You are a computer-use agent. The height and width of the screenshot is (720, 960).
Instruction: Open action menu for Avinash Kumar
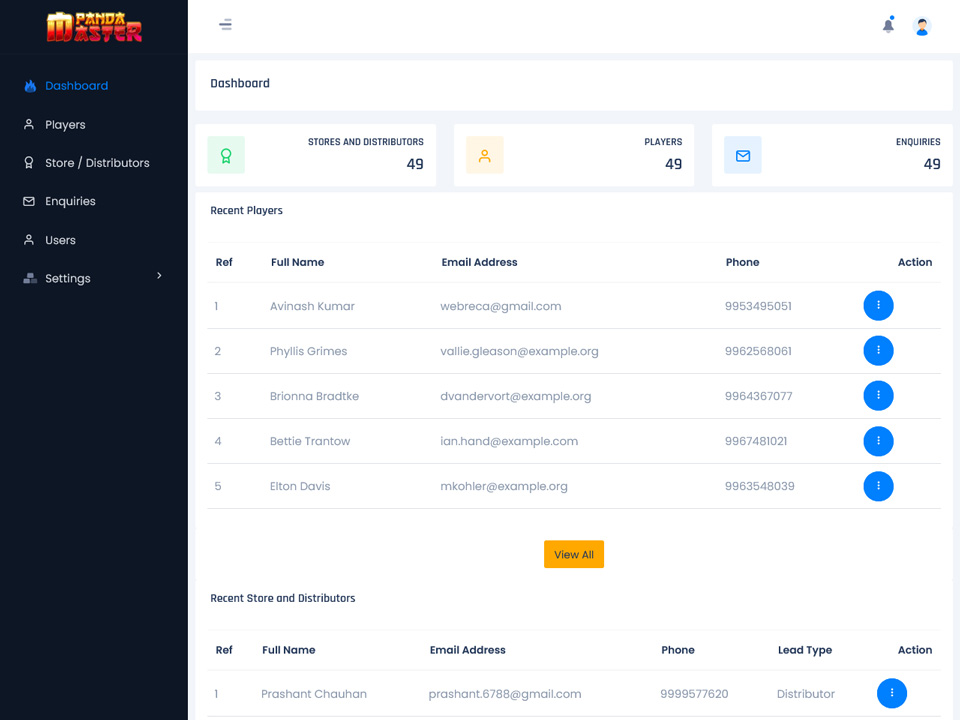tap(878, 306)
